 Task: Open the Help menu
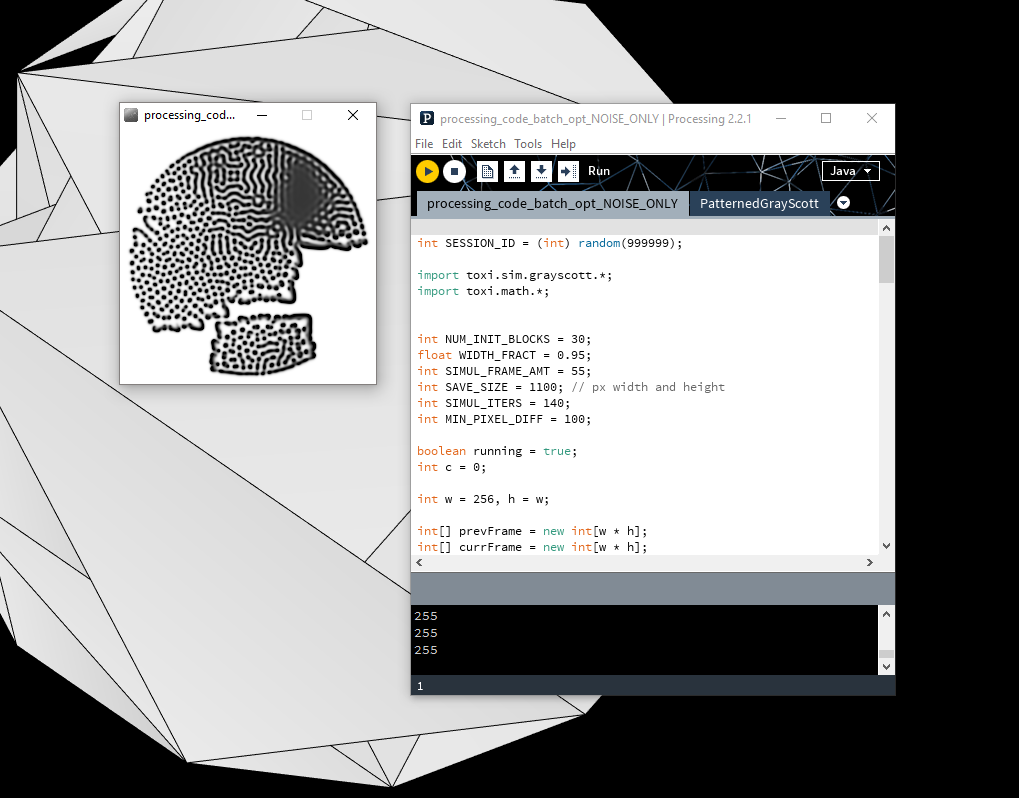coord(563,144)
